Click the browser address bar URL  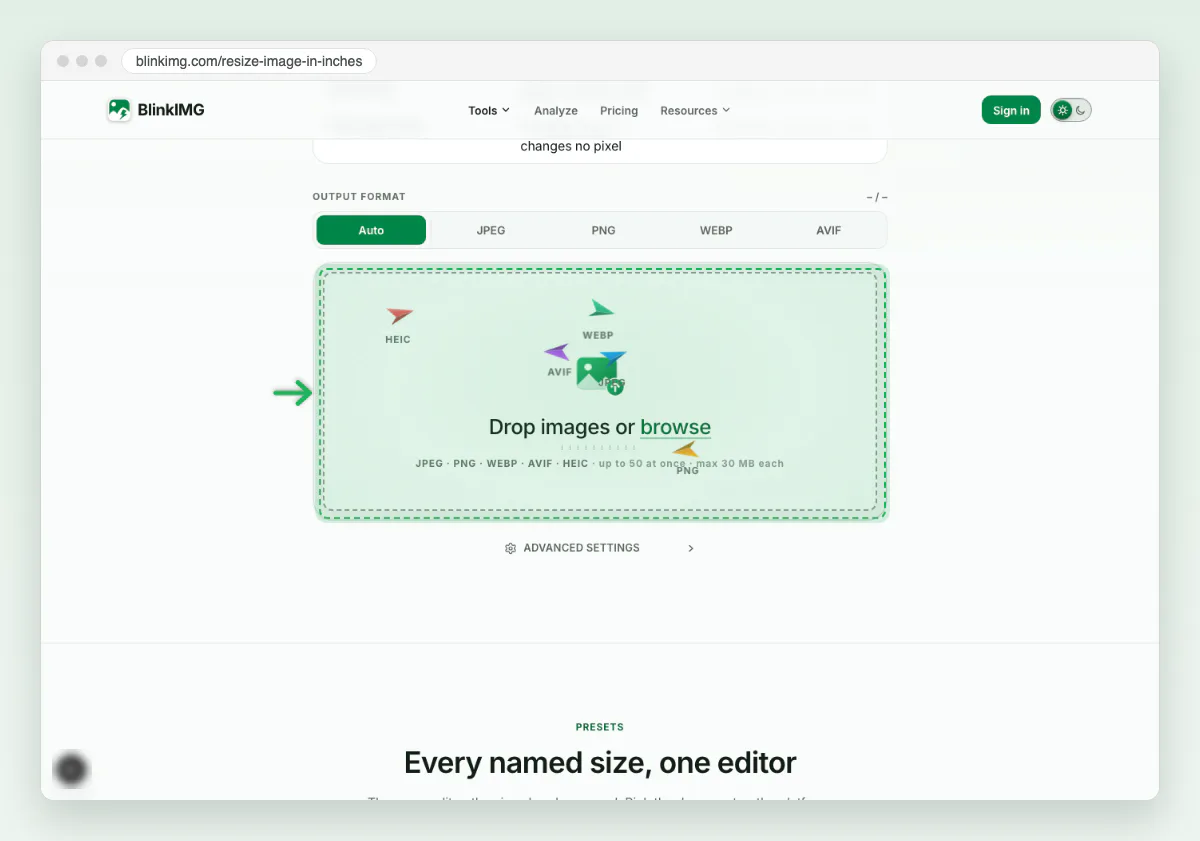click(x=249, y=61)
